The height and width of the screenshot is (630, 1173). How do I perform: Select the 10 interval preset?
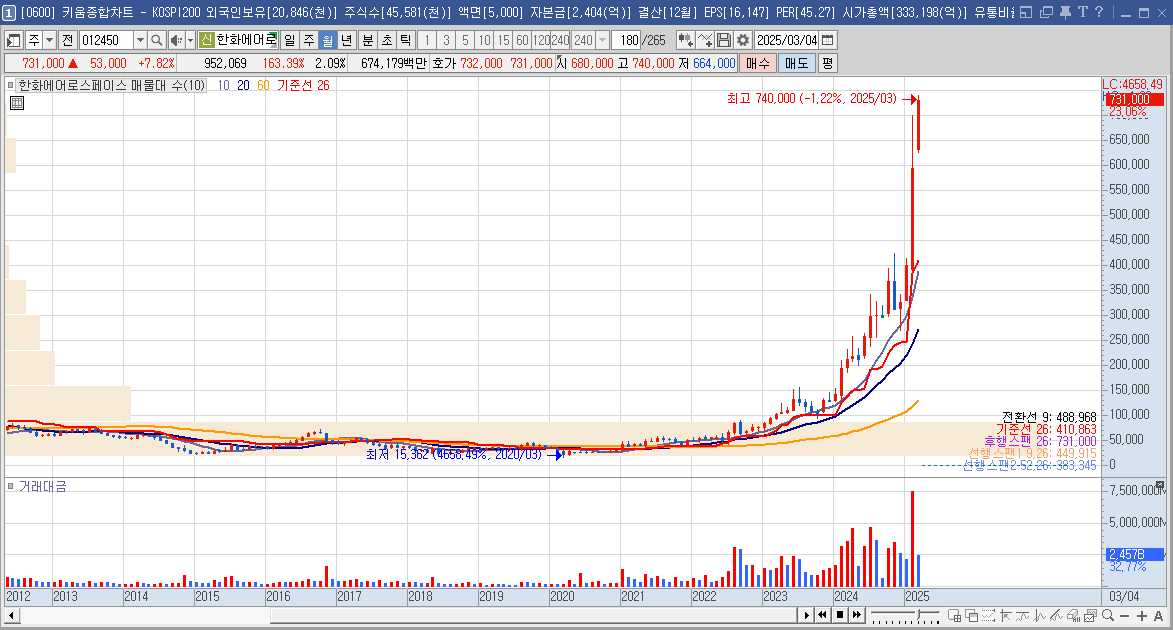[485, 40]
